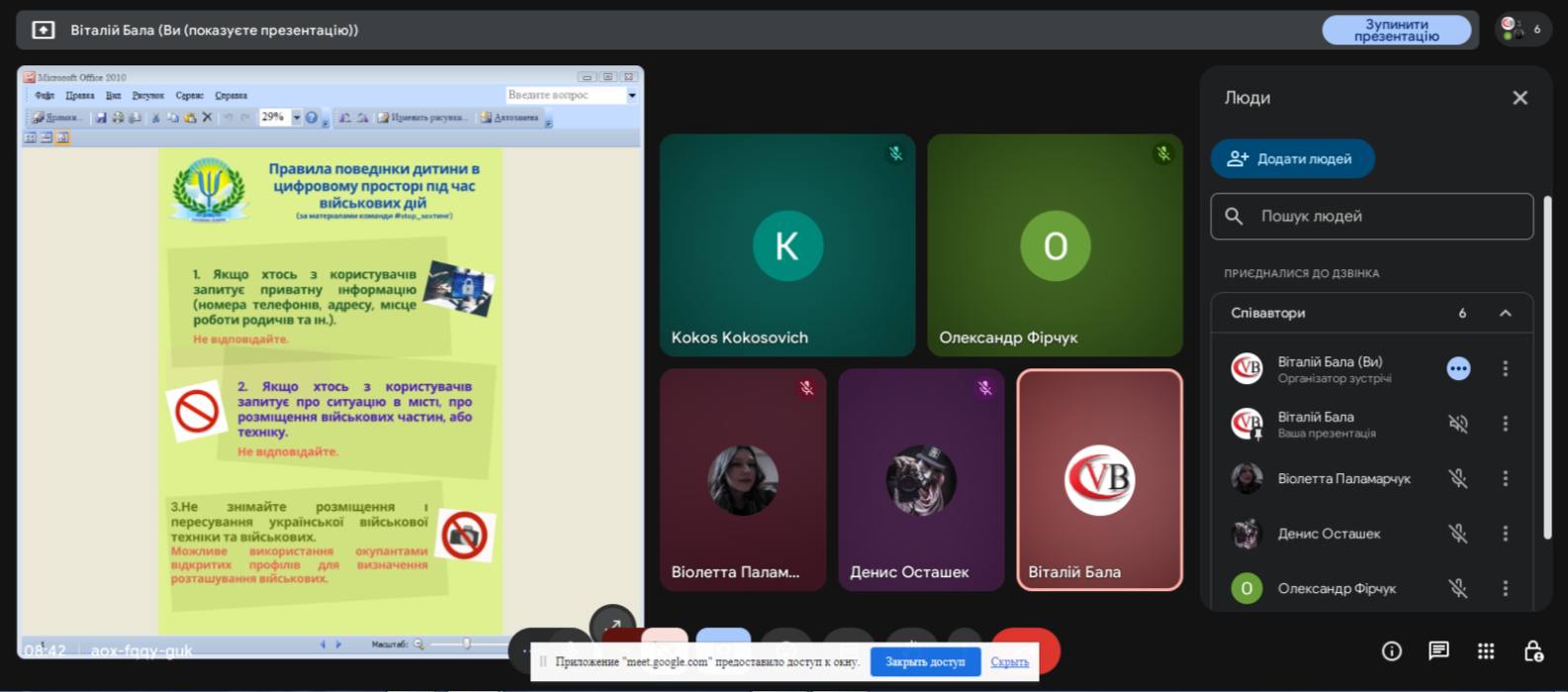Collapse the 'Співавтори' section chevron
Viewport: 1568px width, 692px height.
1505,313
